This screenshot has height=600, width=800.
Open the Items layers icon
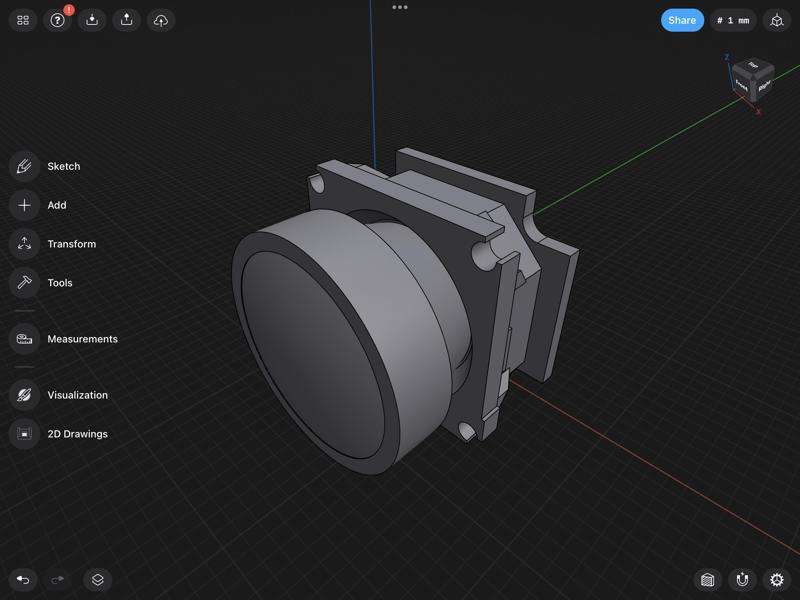(97, 579)
